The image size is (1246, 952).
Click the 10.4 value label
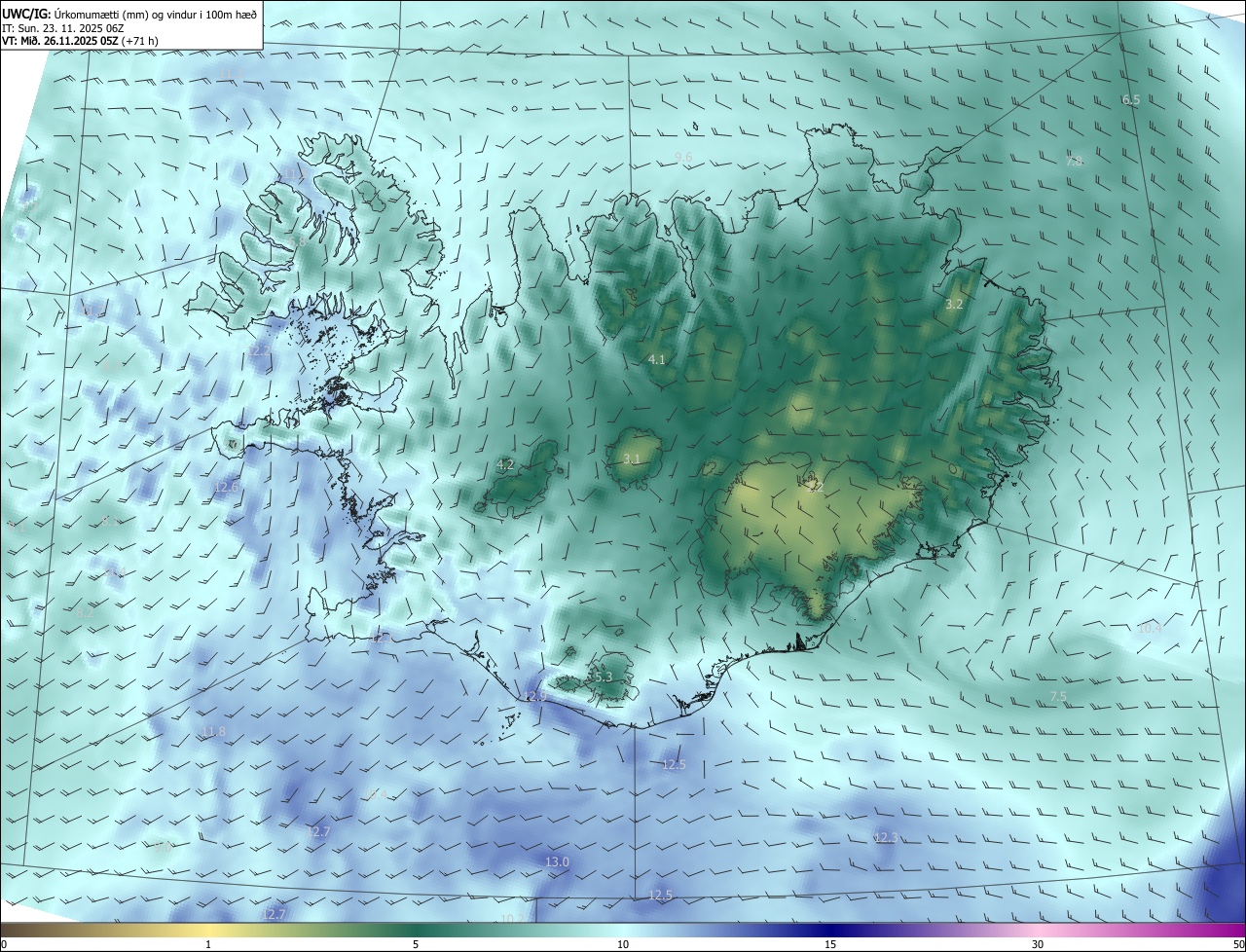pyautogui.click(x=1150, y=629)
